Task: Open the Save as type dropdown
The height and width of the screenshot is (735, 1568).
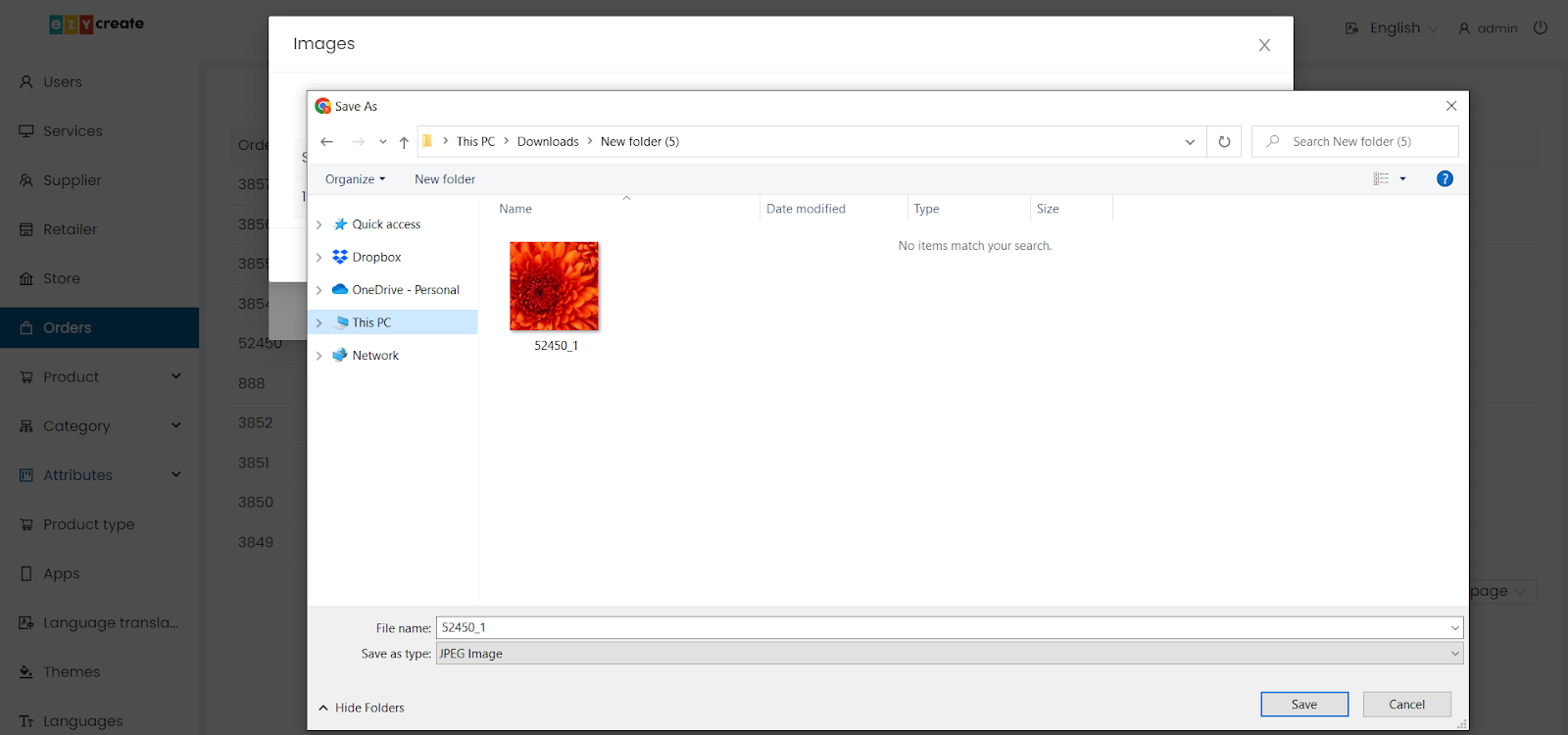Action: pyautogui.click(x=949, y=654)
